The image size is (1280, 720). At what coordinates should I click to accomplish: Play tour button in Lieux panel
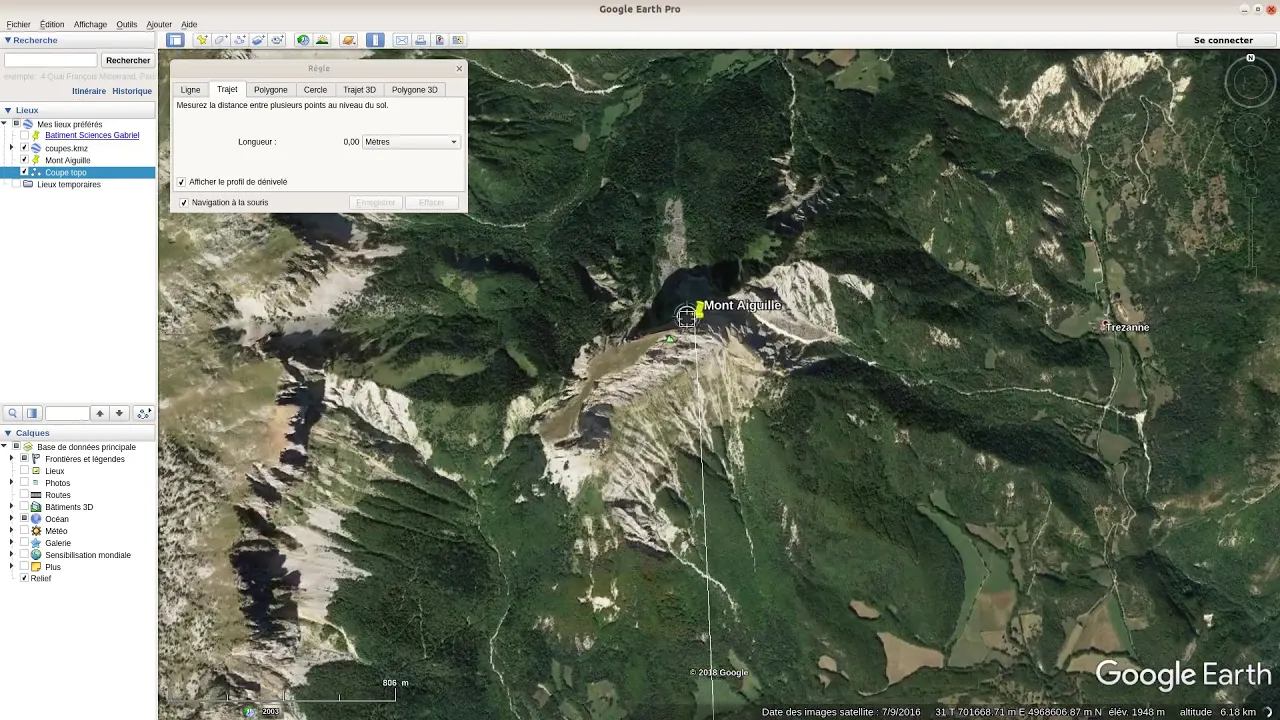click(x=144, y=413)
